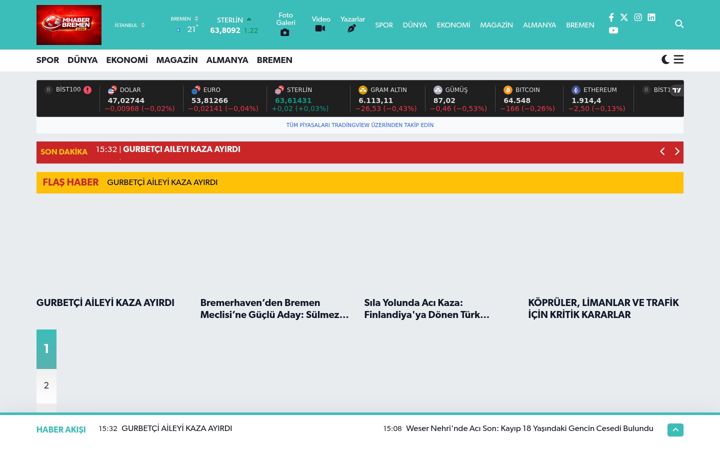Open ALMANYA in the teal header menu
This screenshot has height=450, width=720.
(539, 25)
